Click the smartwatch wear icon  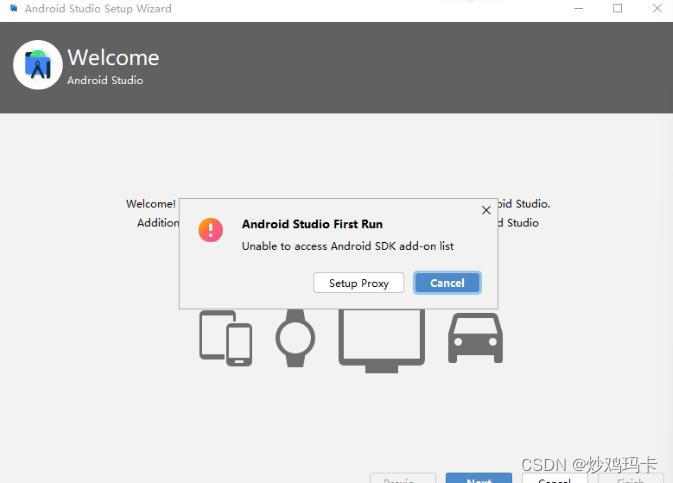click(295, 338)
